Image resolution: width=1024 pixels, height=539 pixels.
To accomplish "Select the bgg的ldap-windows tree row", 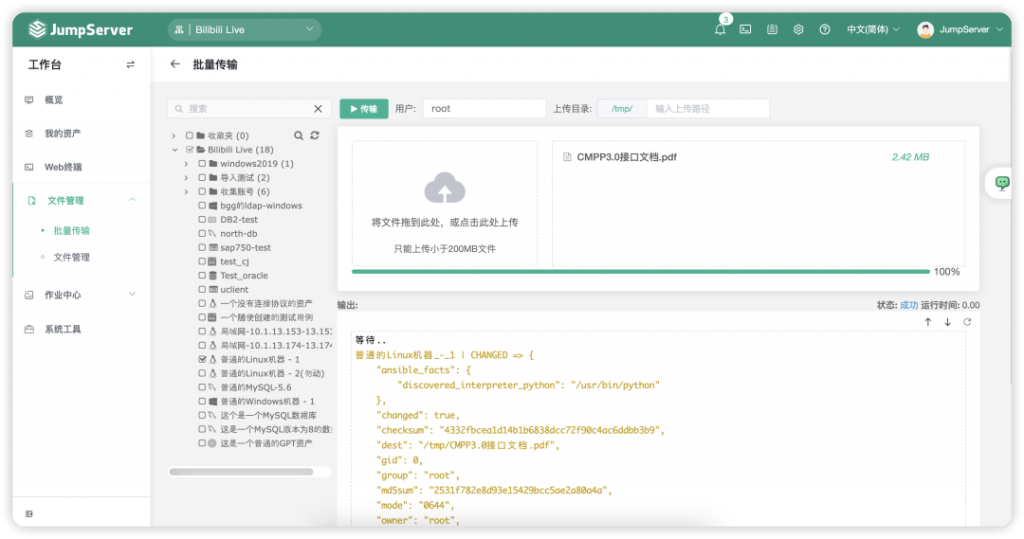I will pyautogui.click(x=261, y=206).
